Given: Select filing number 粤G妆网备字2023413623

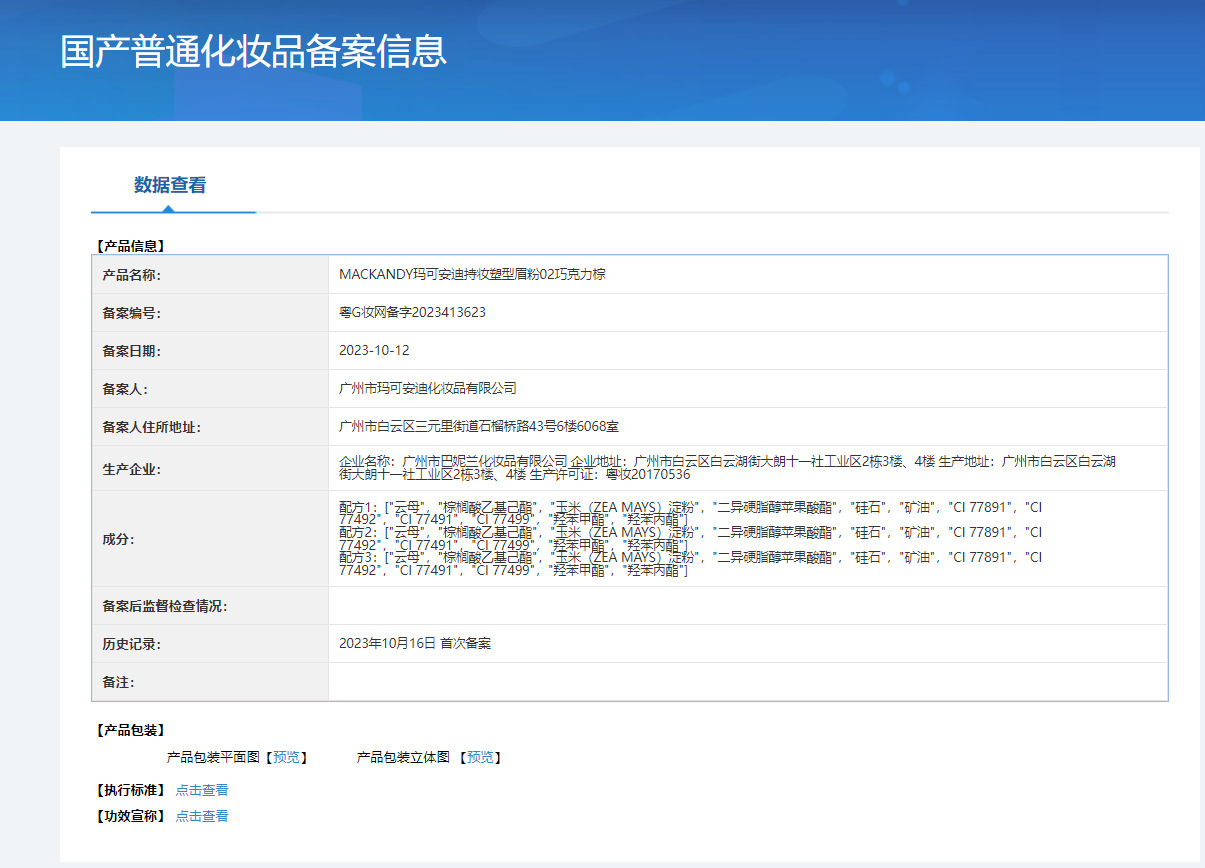Looking at the screenshot, I should click(413, 313).
